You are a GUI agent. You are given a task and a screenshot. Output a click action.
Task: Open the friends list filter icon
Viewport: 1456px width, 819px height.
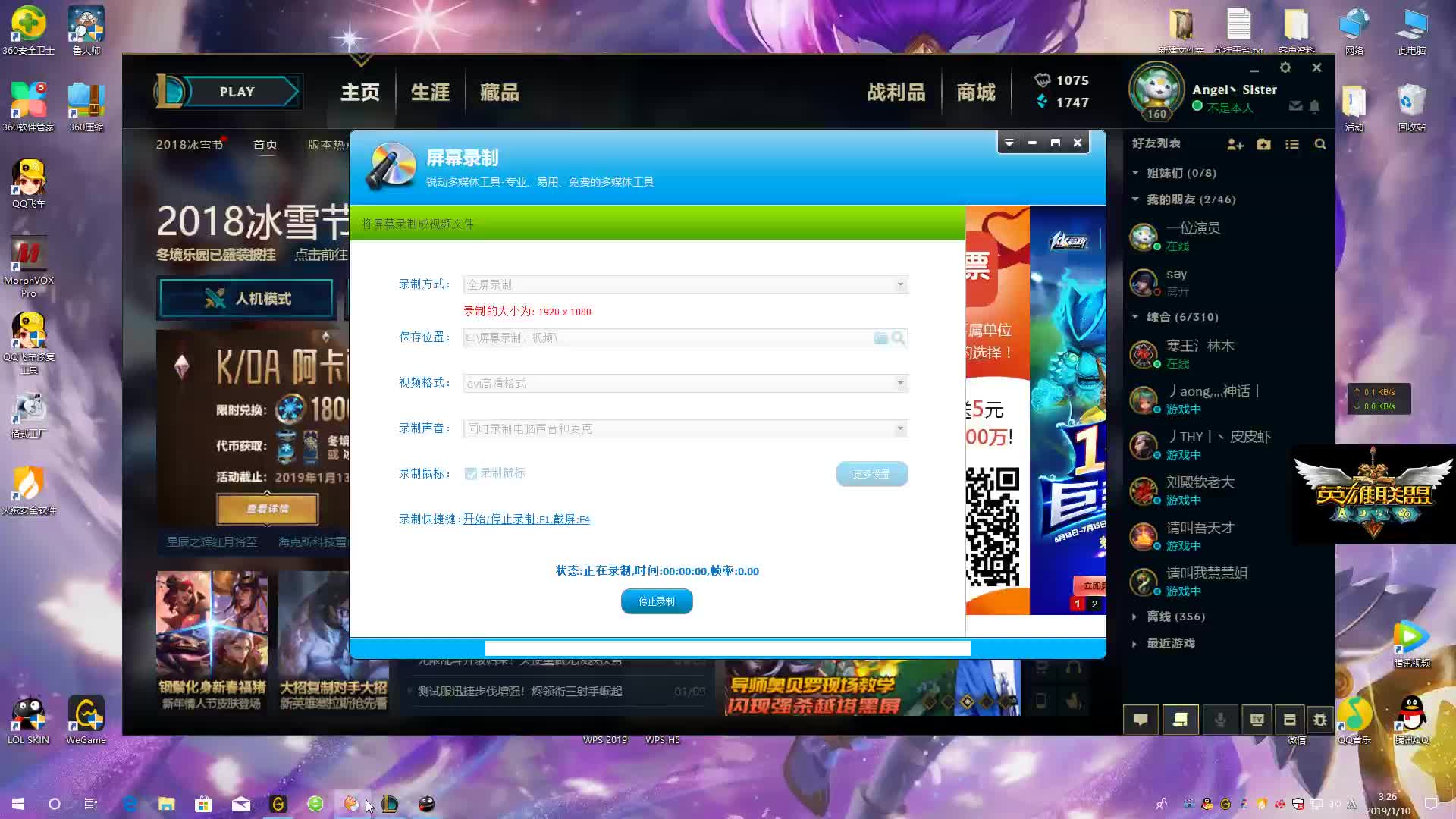click(1292, 144)
